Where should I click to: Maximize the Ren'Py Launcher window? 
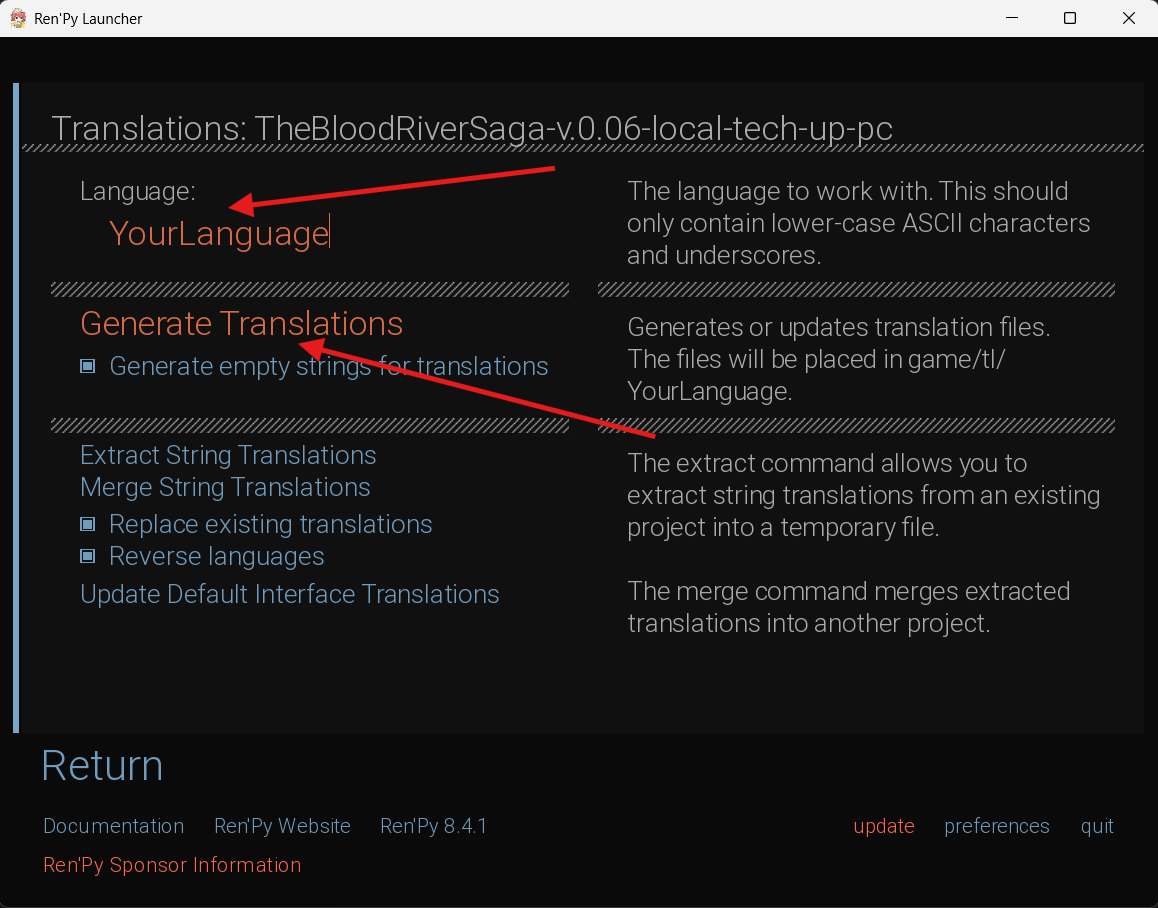click(x=1069, y=18)
